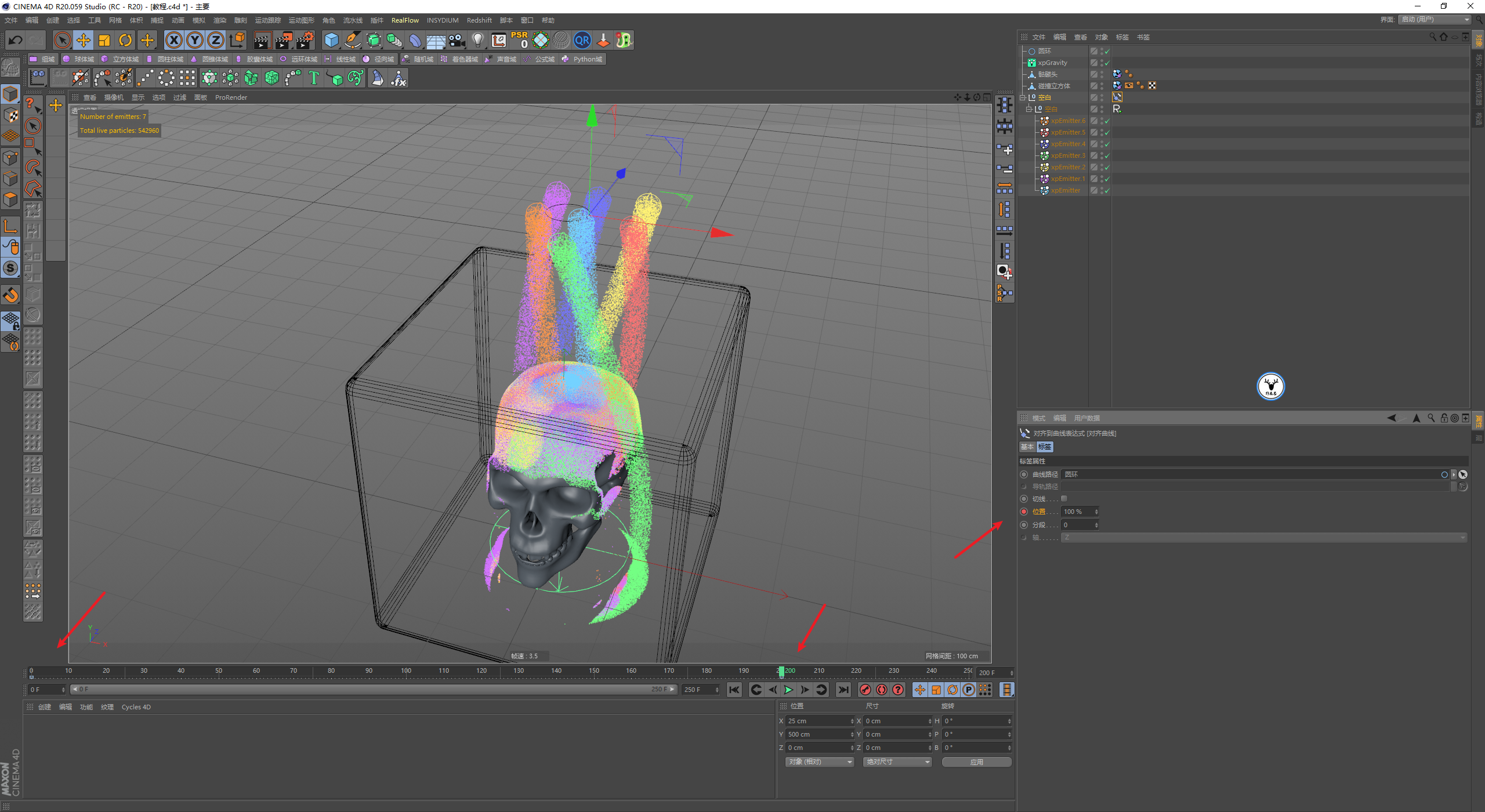
Task: Click the effector fx icon
Action: pos(399,78)
